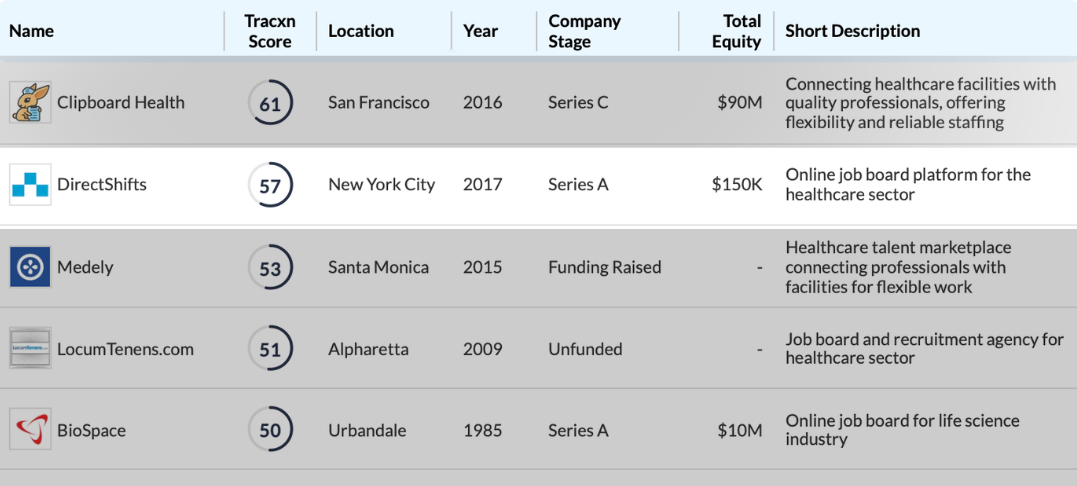
Task: Click the Tracxn score 50 circle
Action: tap(270, 430)
